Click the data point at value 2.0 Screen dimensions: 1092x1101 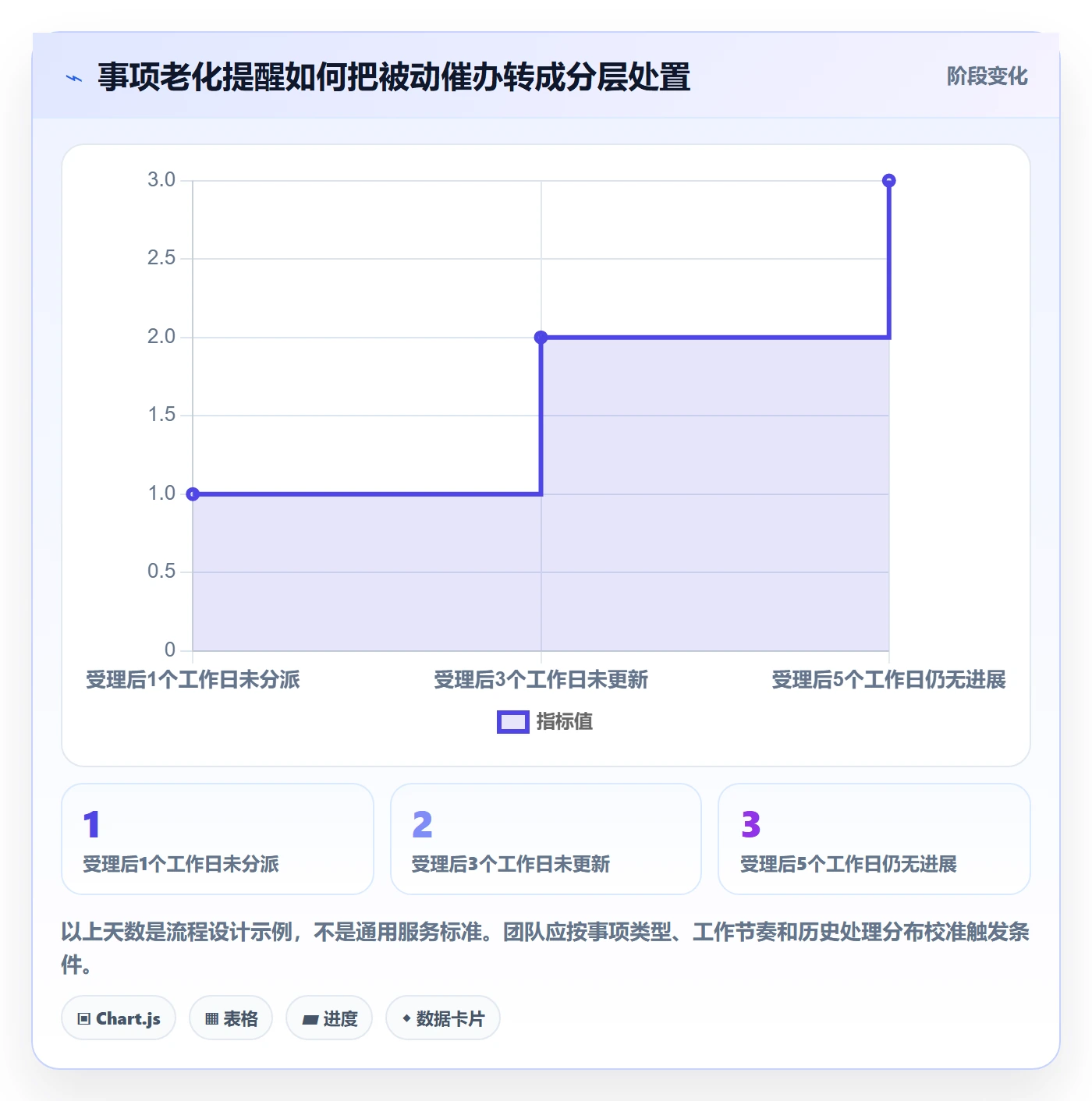(x=541, y=337)
